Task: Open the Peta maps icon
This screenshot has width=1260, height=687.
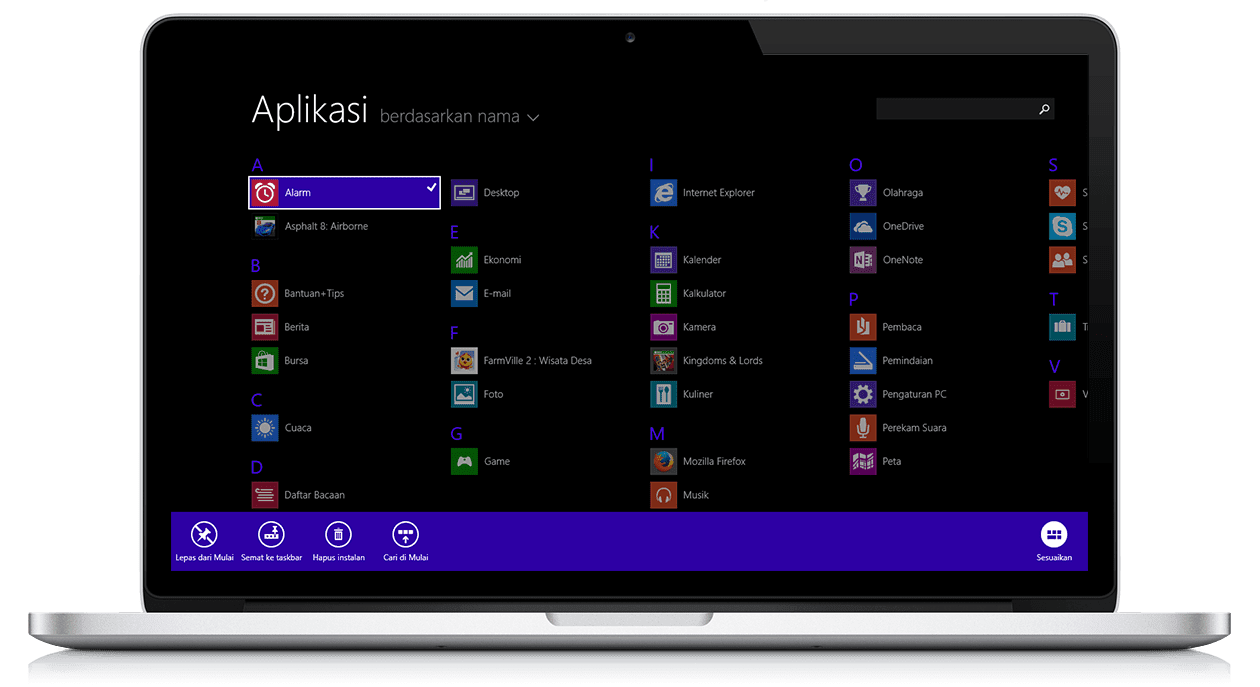Action: (863, 461)
